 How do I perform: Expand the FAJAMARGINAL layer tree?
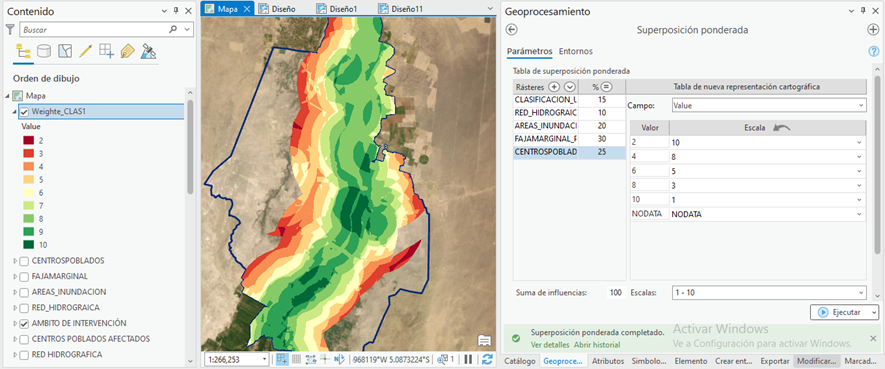(15, 277)
